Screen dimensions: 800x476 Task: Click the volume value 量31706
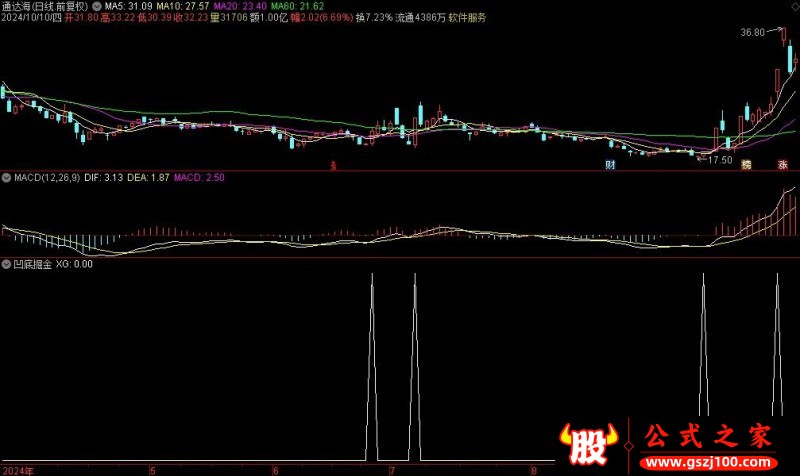(x=229, y=18)
